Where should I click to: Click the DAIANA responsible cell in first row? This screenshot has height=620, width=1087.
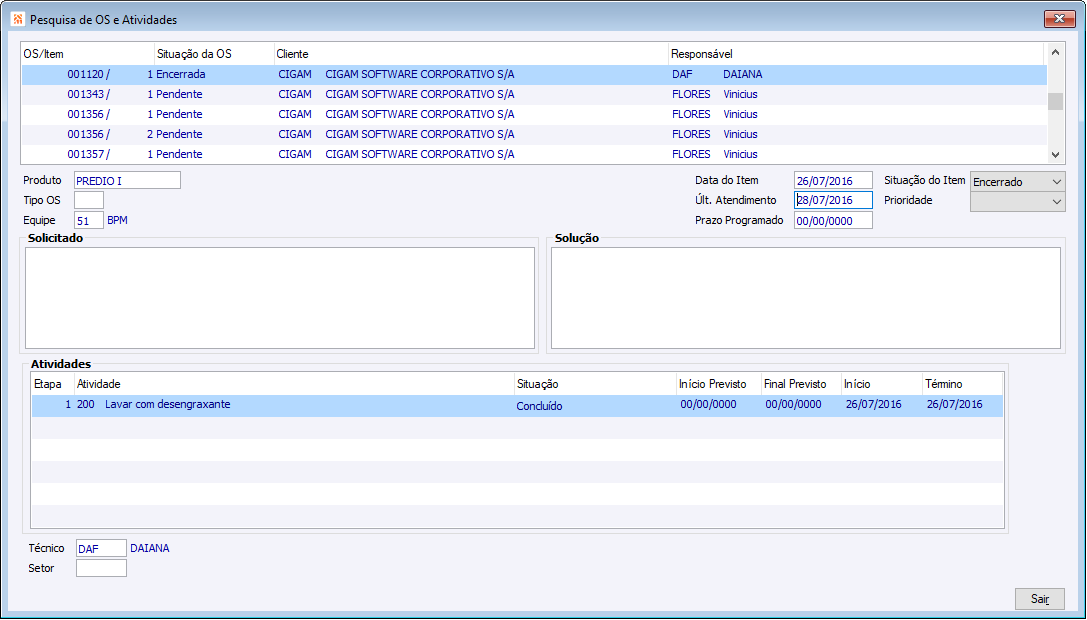(742, 74)
